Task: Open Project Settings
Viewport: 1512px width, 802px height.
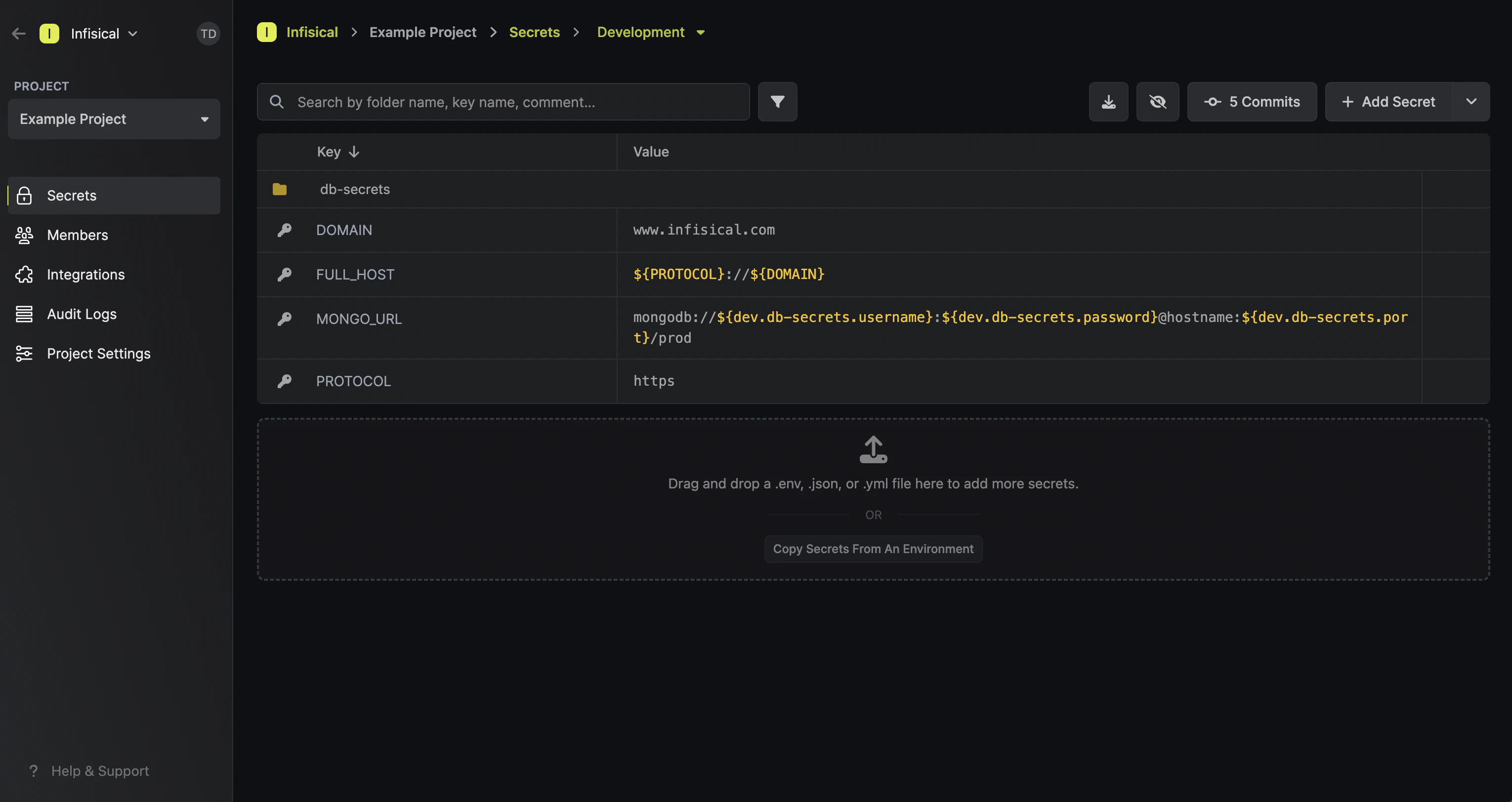Action: pos(99,353)
